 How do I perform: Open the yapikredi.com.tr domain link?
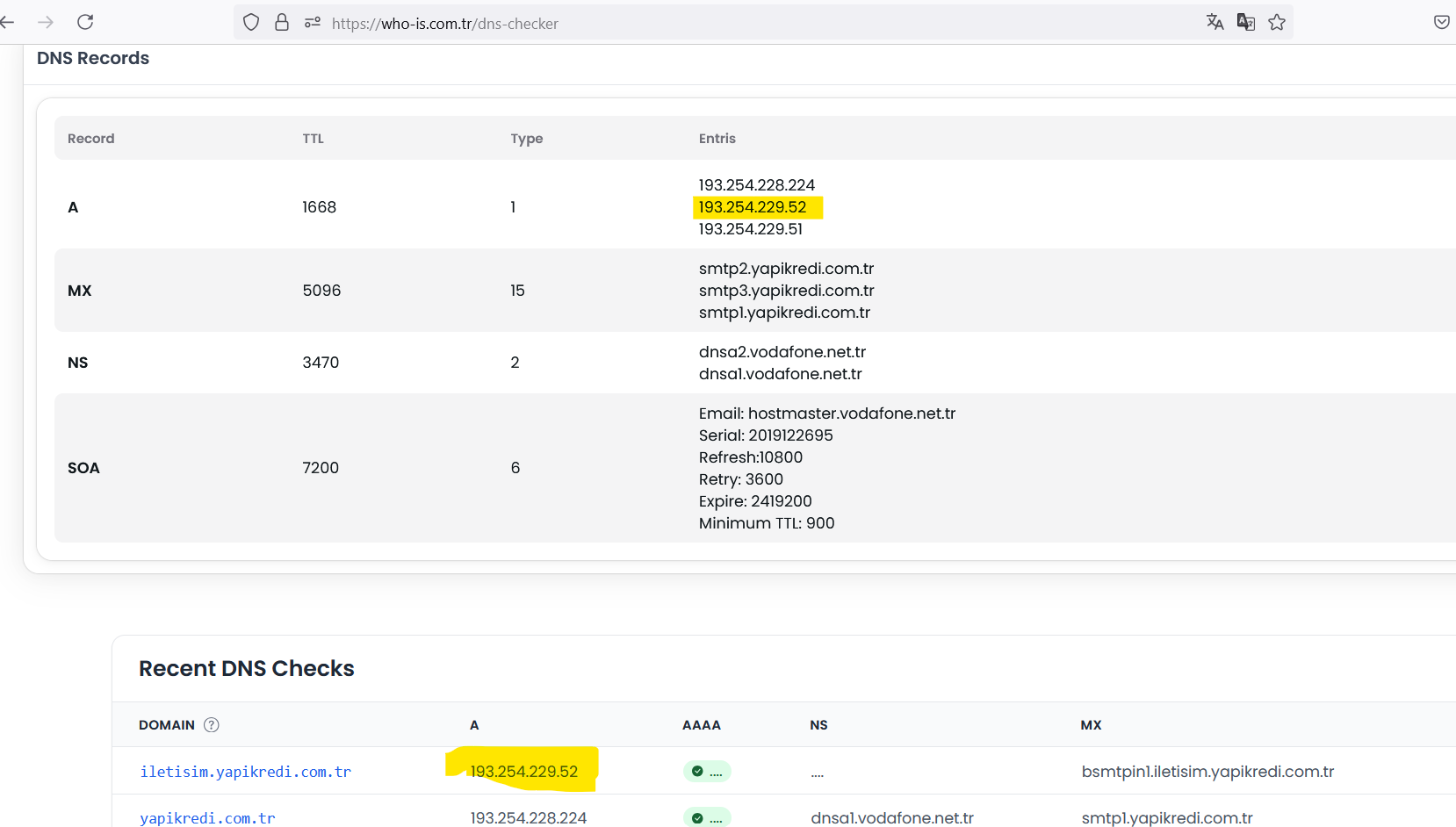(x=207, y=818)
